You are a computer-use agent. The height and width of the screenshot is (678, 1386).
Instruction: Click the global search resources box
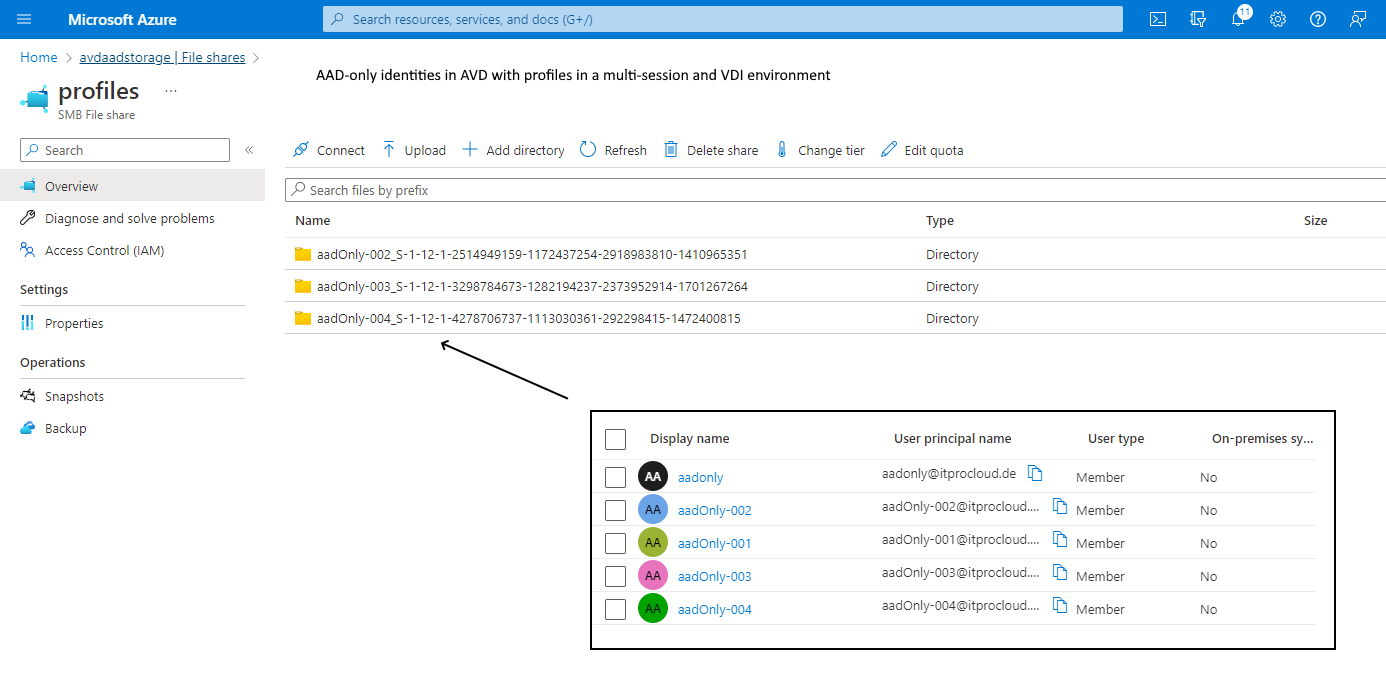coord(722,19)
